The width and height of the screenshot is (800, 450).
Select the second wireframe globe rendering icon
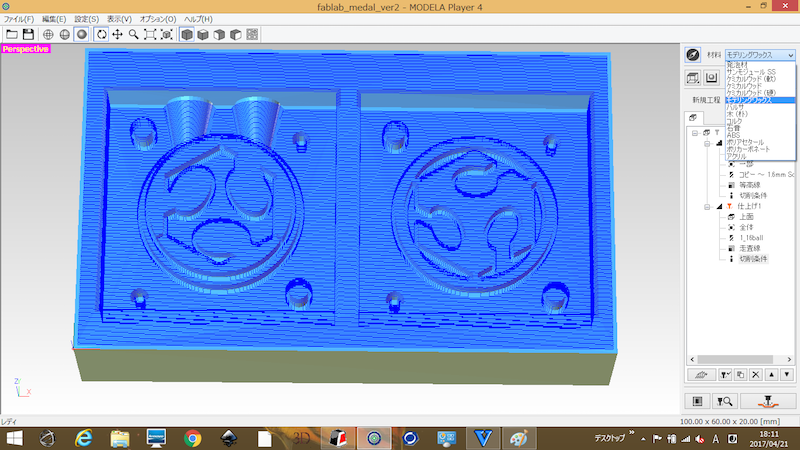65,34
